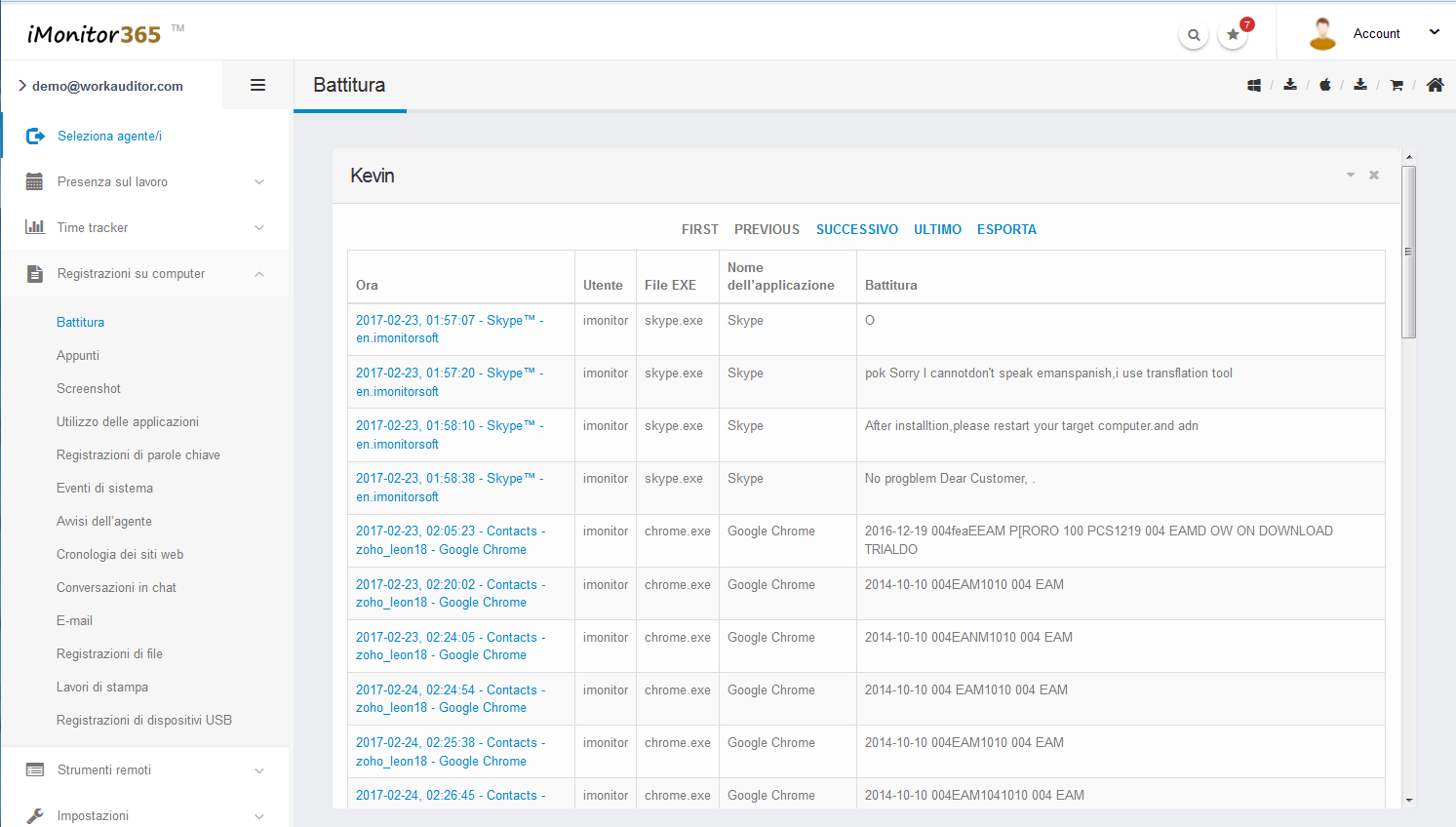Close the Kevin panel

click(x=1374, y=176)
